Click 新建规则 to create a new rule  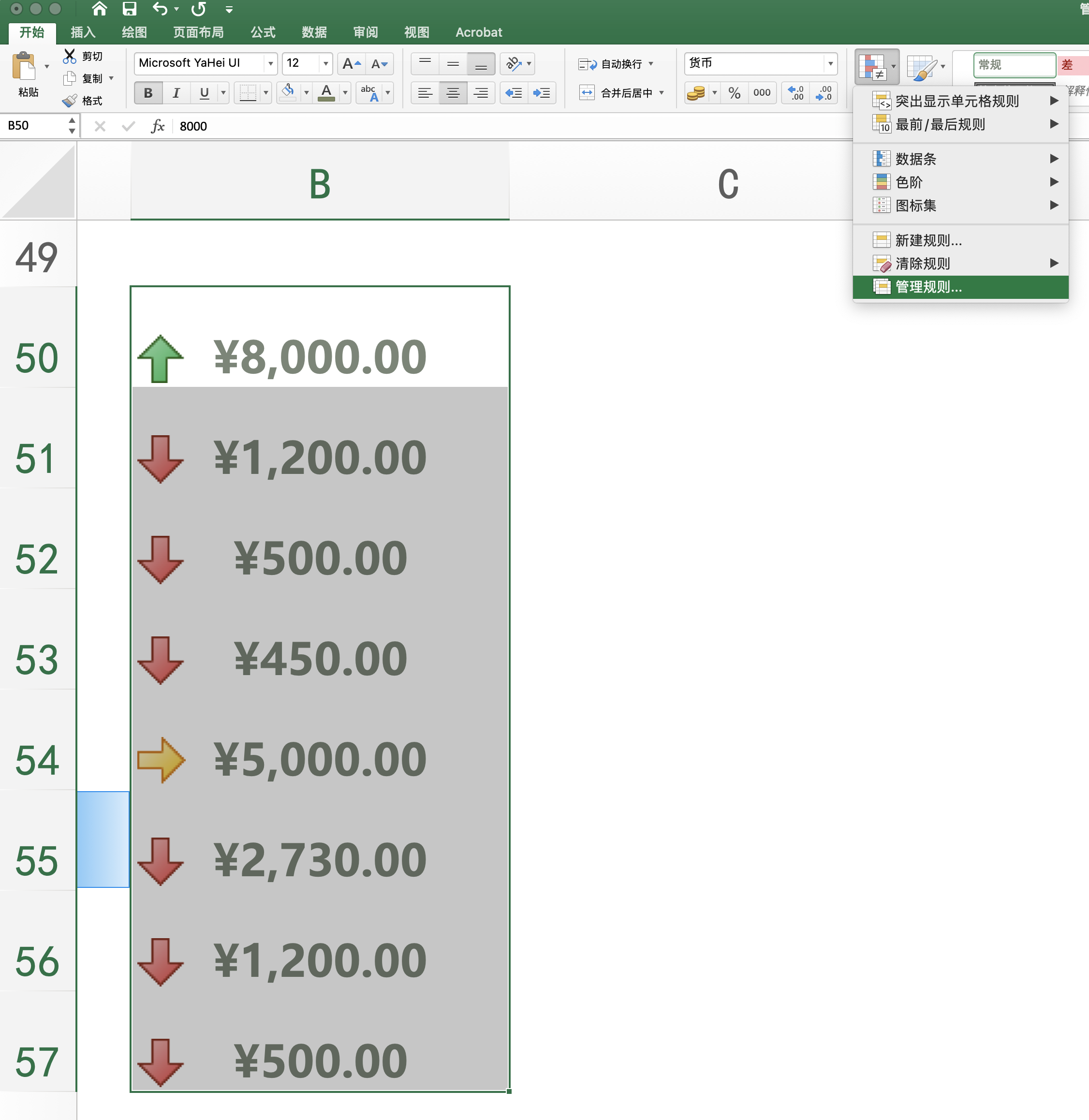[x=927, y=241]
